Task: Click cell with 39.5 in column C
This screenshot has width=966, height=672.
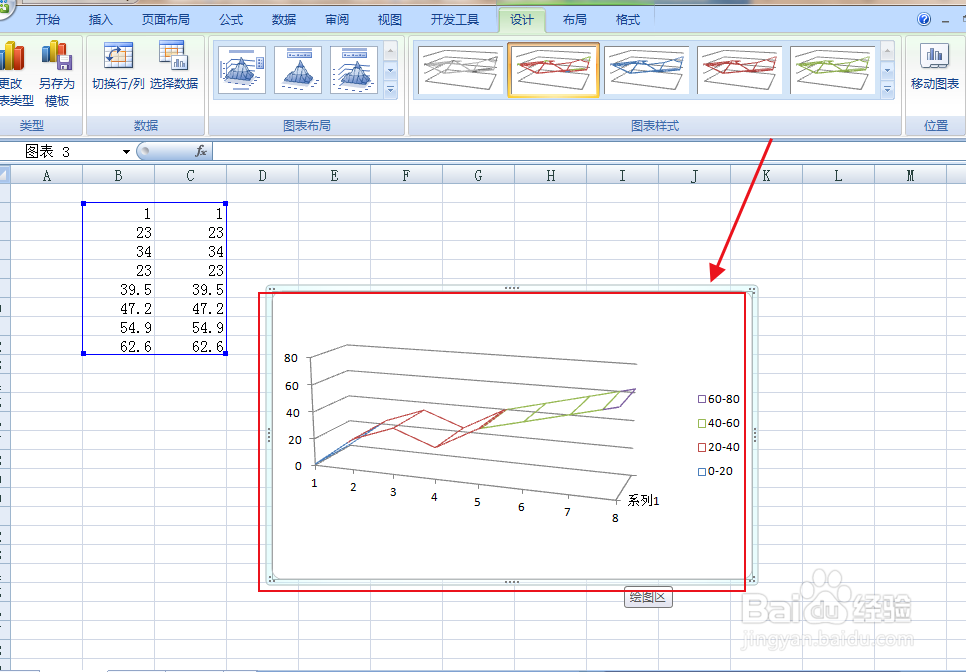Action: coord(190,289)
